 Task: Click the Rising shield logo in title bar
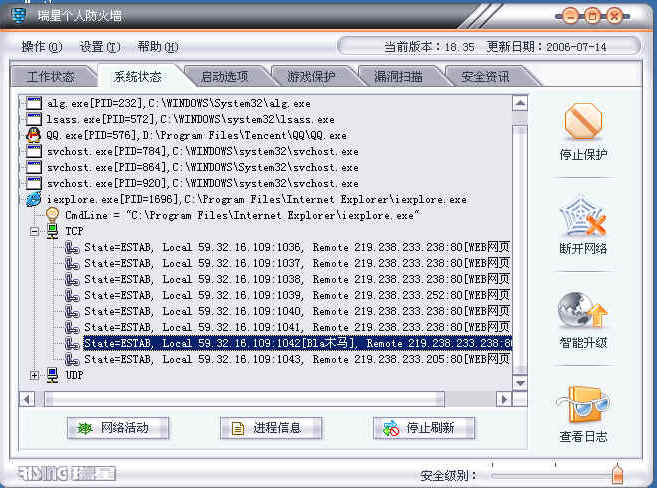coord(18,15)
